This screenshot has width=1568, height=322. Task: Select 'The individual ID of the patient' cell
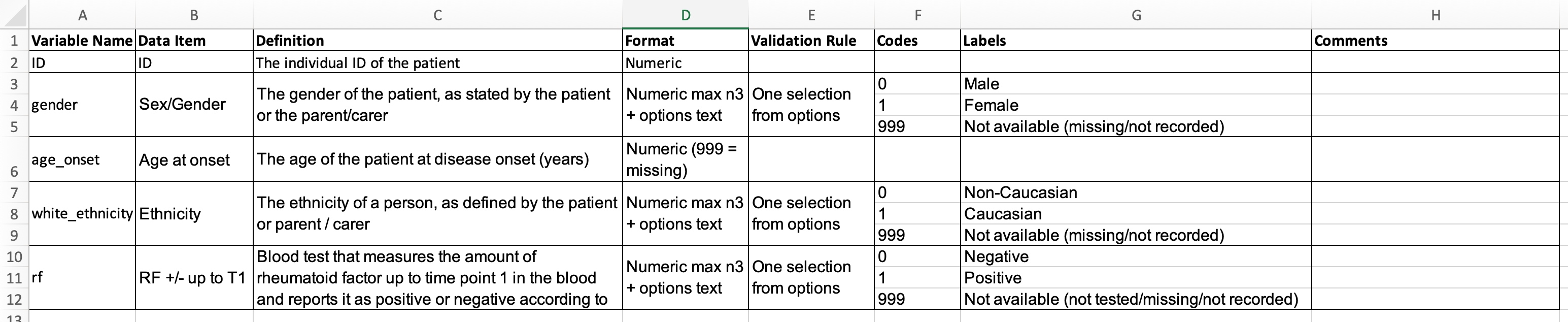(x=437, y=62)
